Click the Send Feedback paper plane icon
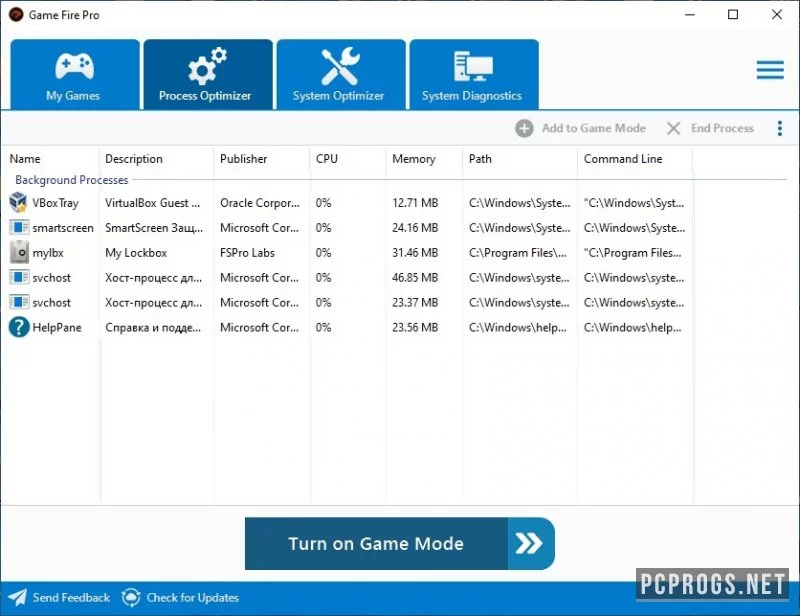The height and width of the screenshot is (616, 800). 17,597
